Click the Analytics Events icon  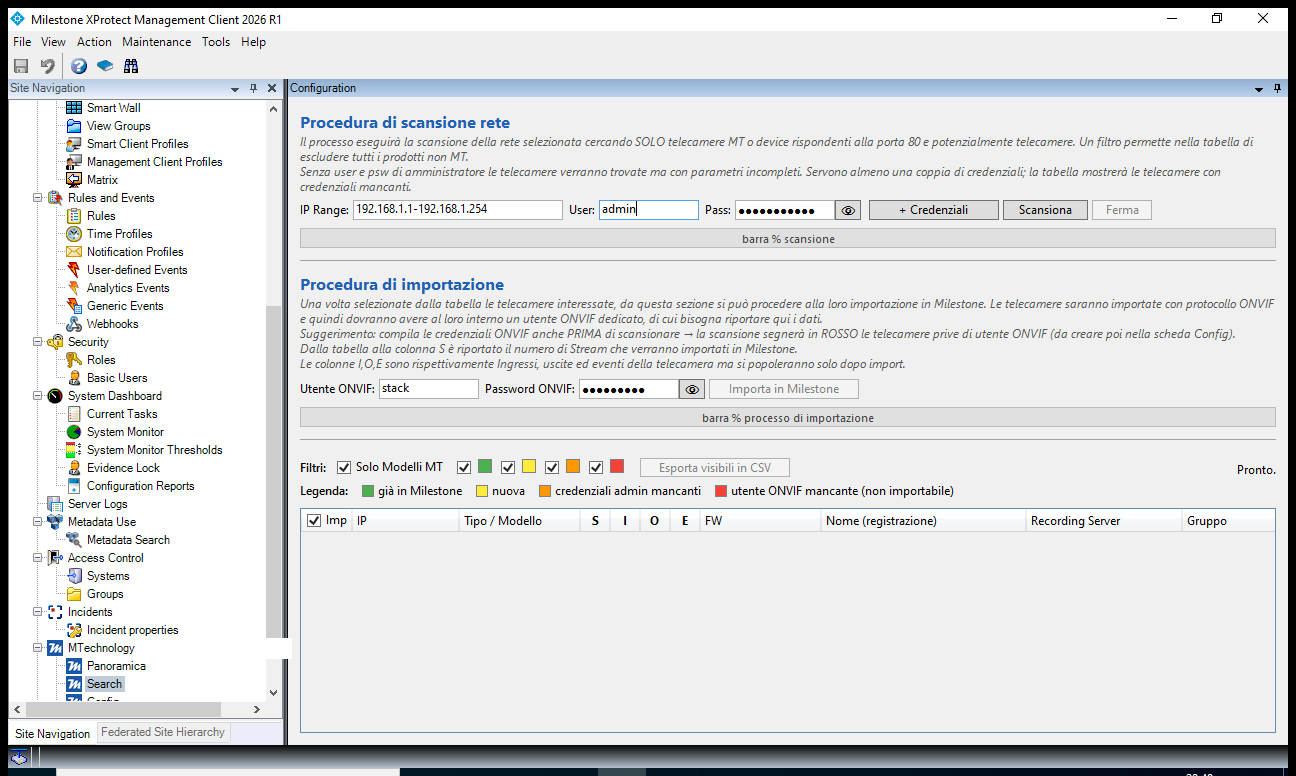(x=74, y=288)
